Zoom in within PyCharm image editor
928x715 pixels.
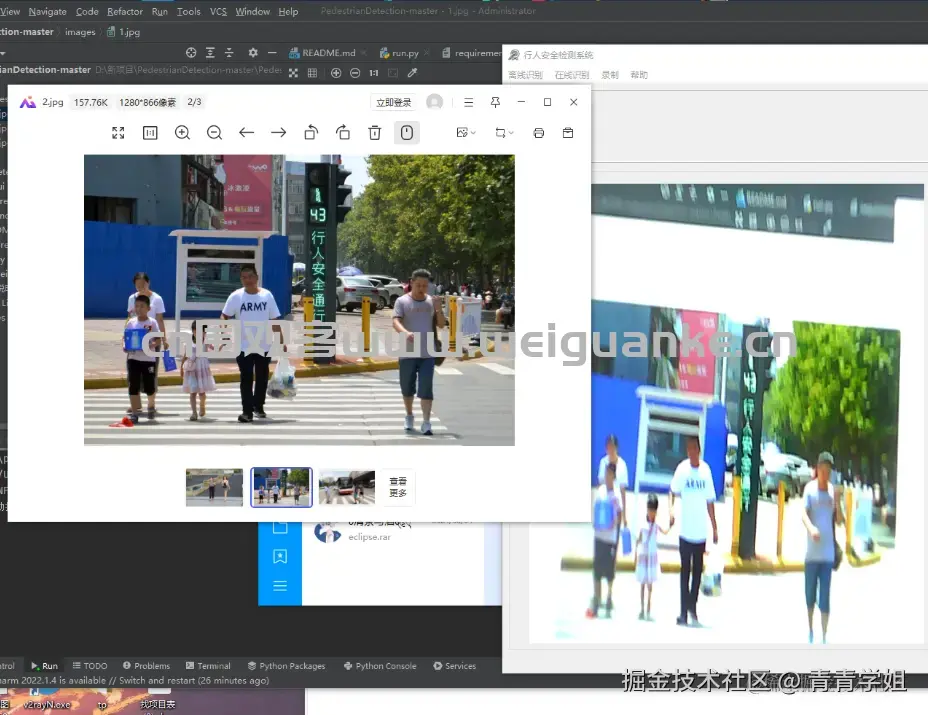336,73
